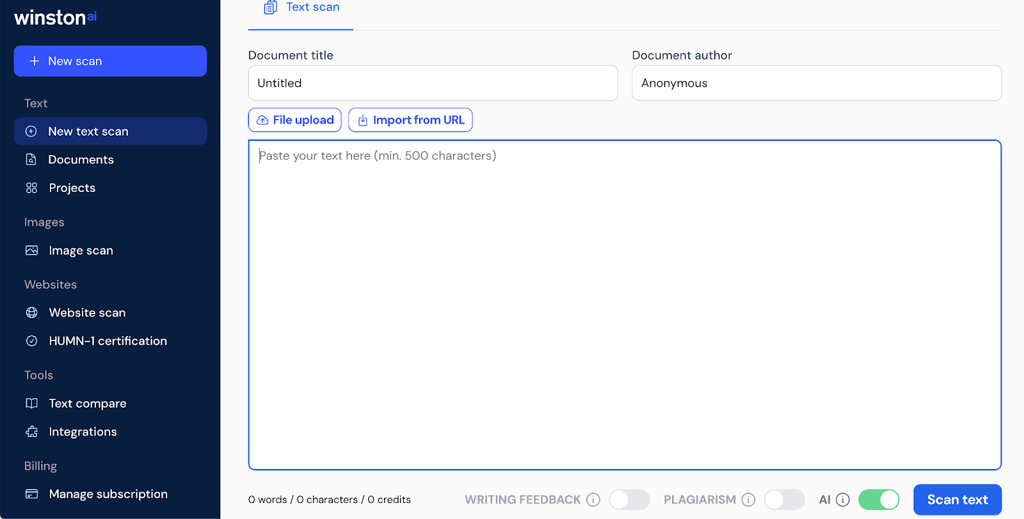
Task: Click the Manage subscription card icon
Action: (31, 494)
